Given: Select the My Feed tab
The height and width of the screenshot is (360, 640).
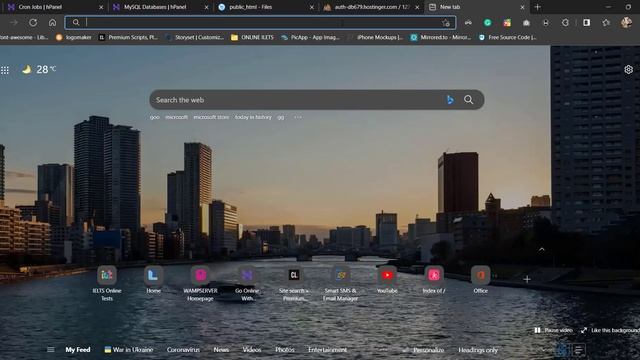Looking at the screenshot, I should pos(78,350).
